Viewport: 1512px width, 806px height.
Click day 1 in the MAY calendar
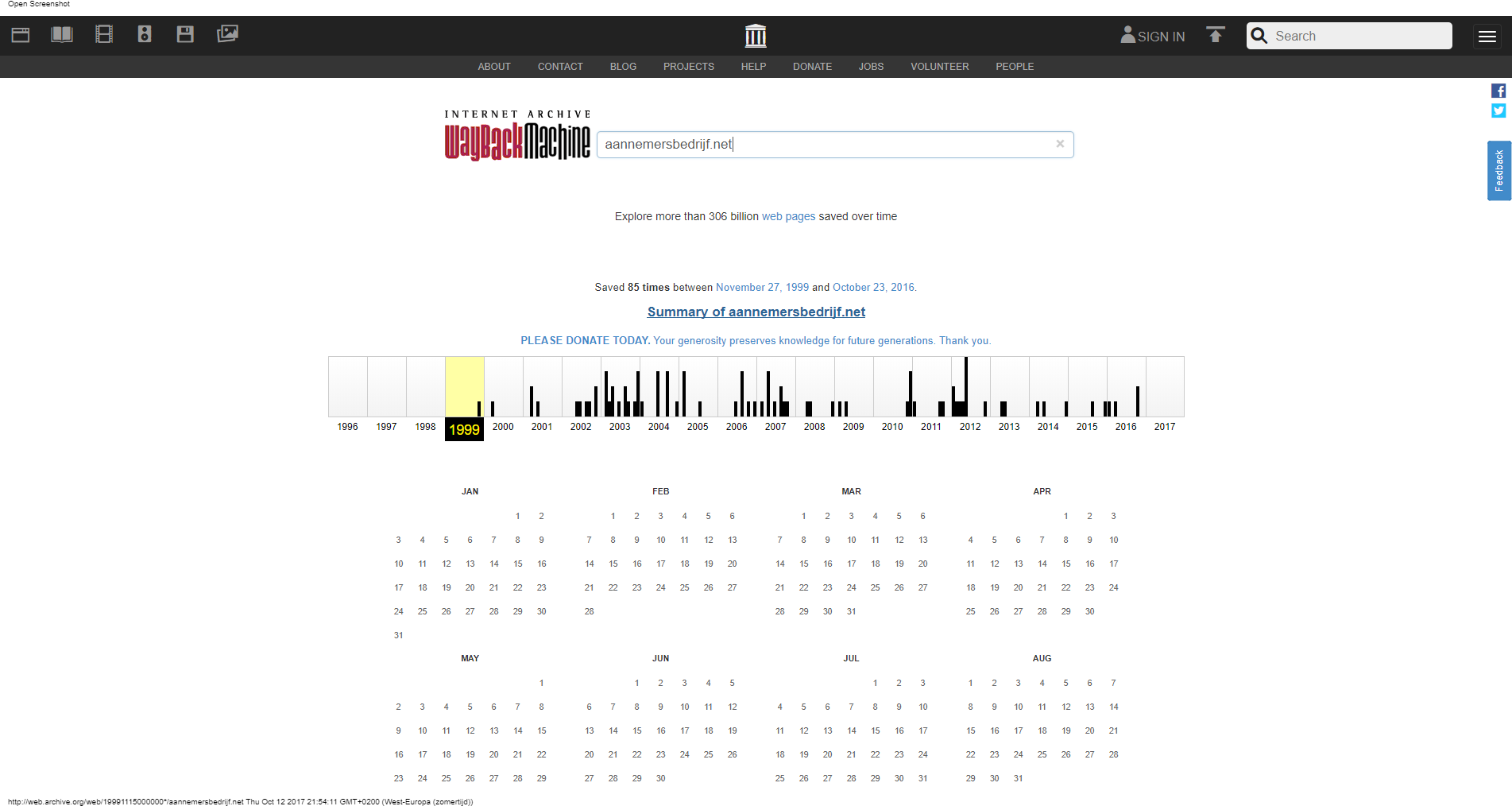click(541, 683)
